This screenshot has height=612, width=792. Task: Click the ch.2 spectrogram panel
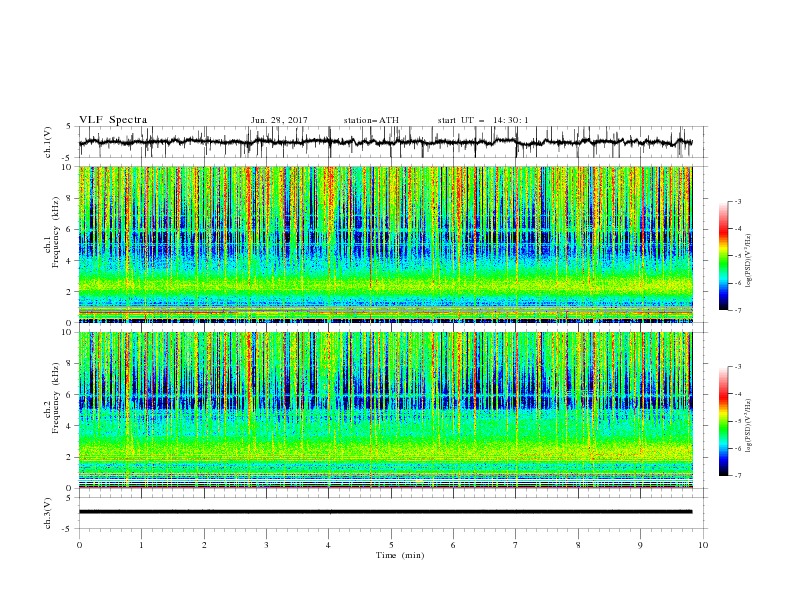385,410
